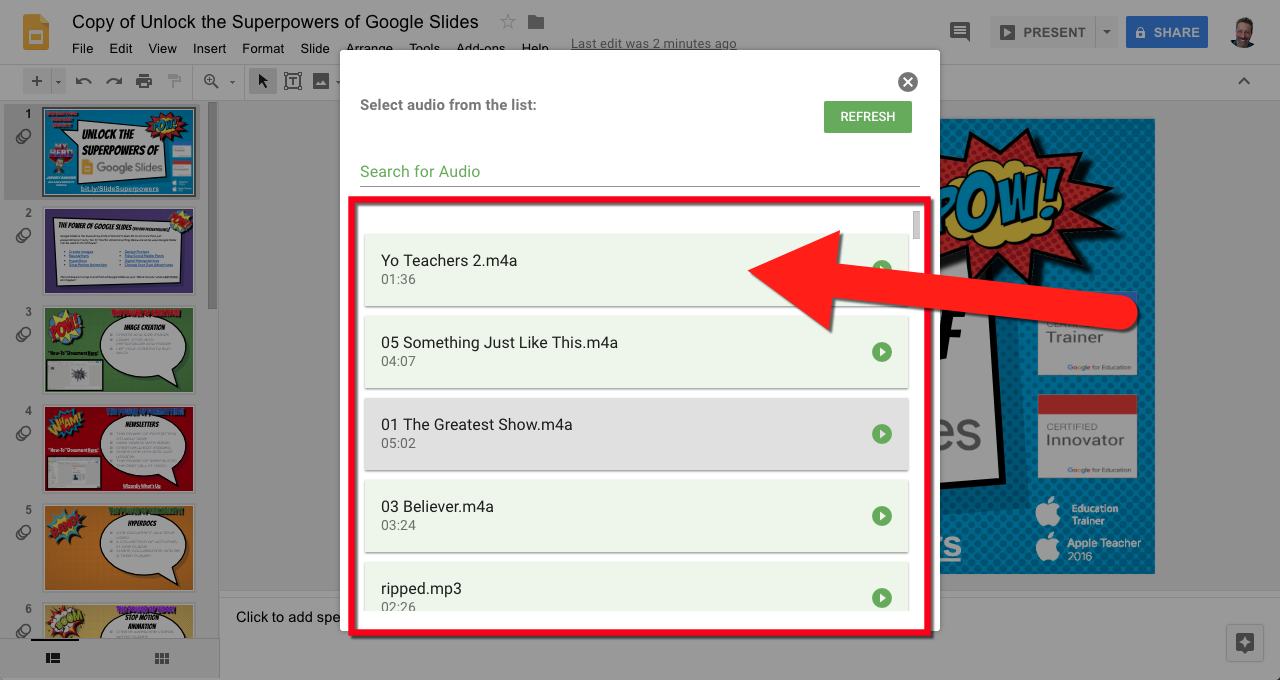This screenshot has height=680, width=1280.
Task: Select ripped.mp3 audio entry
Action: click(x=636, y=588)
